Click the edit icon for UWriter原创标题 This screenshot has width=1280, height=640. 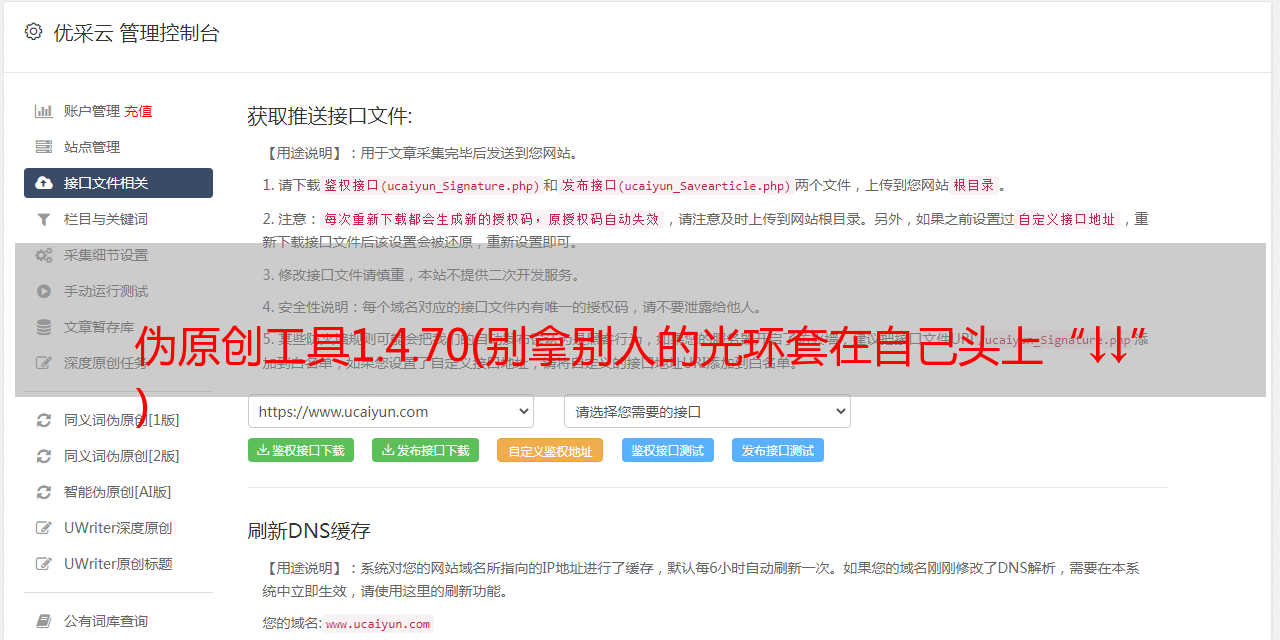[44, 564]
